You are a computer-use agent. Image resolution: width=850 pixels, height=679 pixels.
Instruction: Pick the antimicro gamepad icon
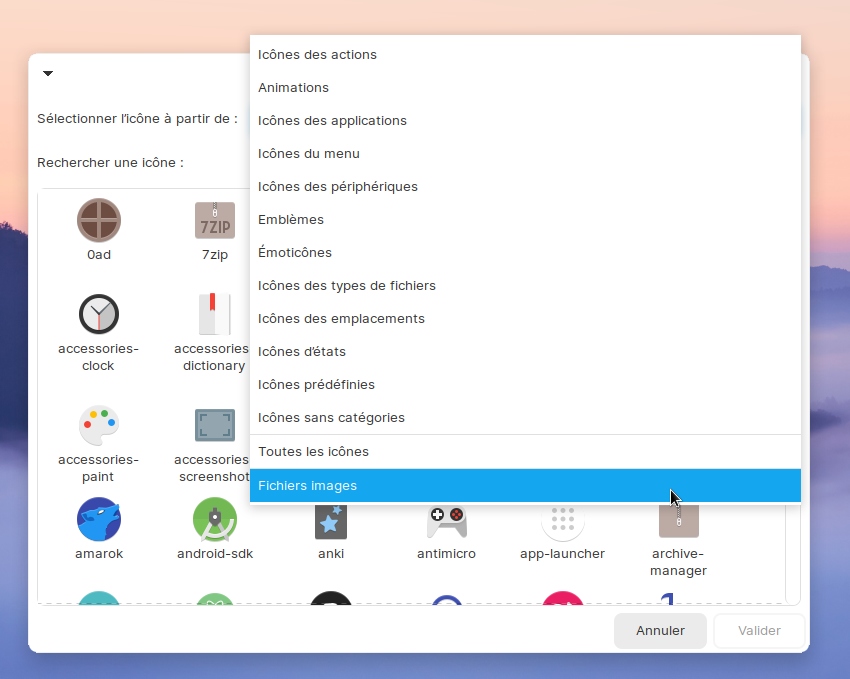click(446, 522)
